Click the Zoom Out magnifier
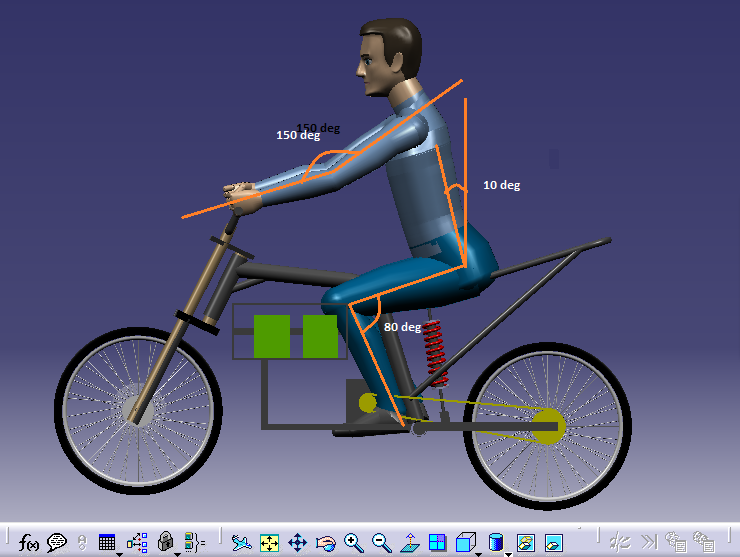 click(x=381, y=543)
